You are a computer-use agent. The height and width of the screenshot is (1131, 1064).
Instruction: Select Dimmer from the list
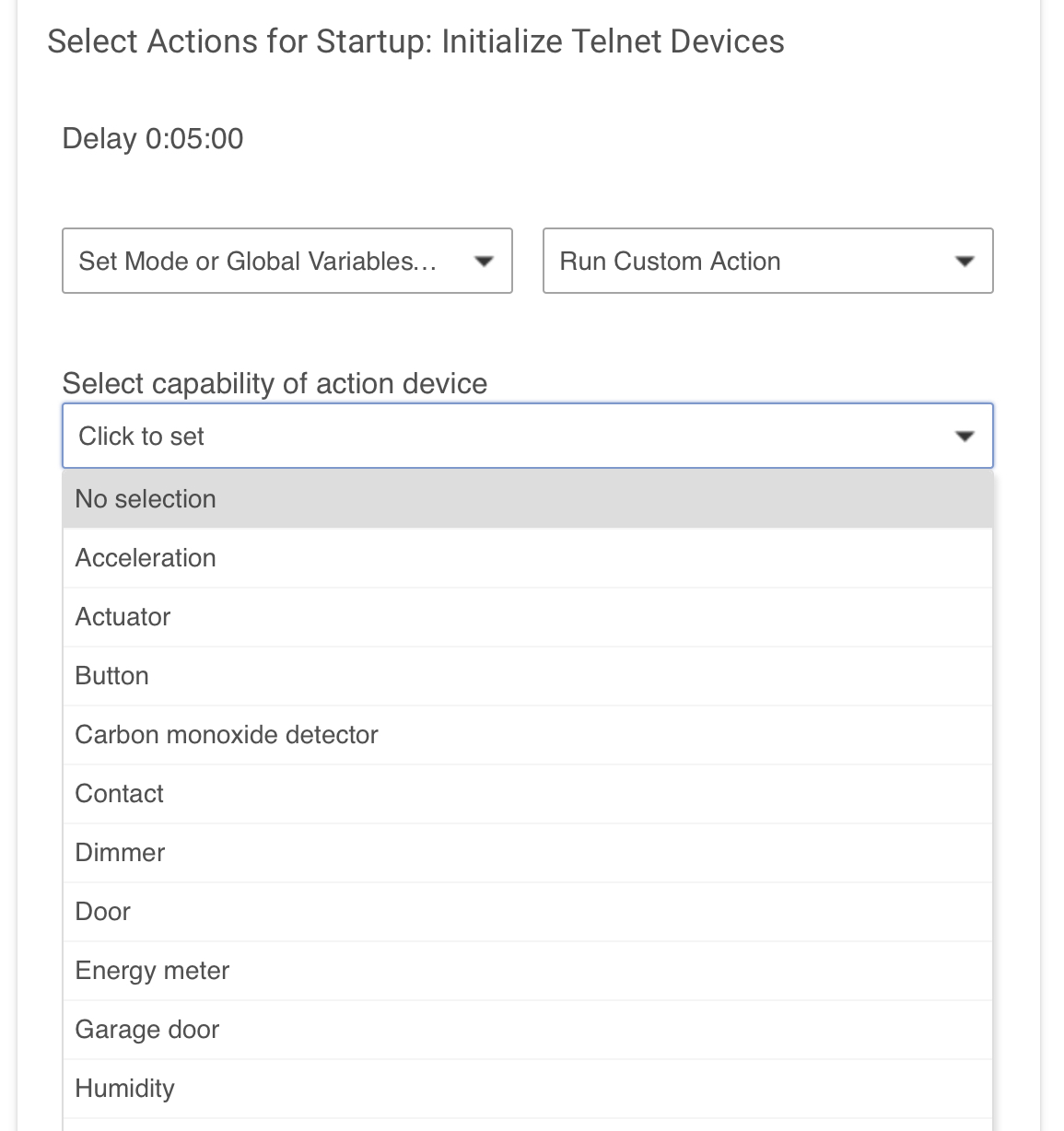click(528, 853)
